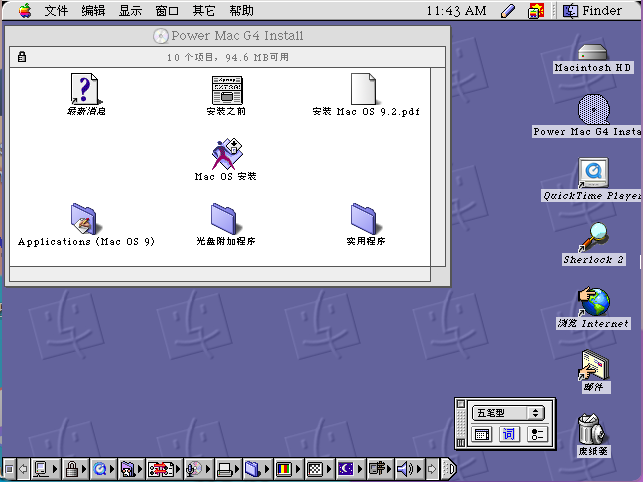This screenshot has height=482, width=643.
Task: Toggle the input palette options radio-list button
Action: coord(537,434)
